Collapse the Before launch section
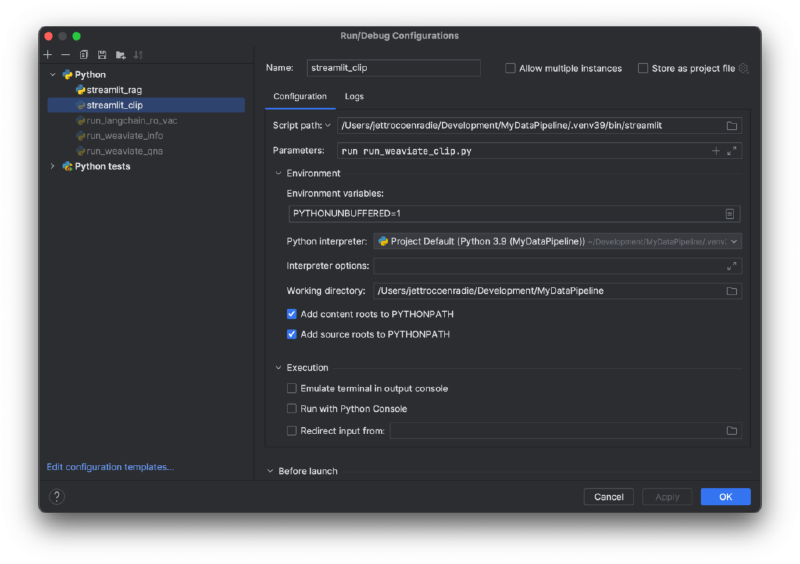Image resolution: width=800 pixels, height=564 pixels. [270, 471]
